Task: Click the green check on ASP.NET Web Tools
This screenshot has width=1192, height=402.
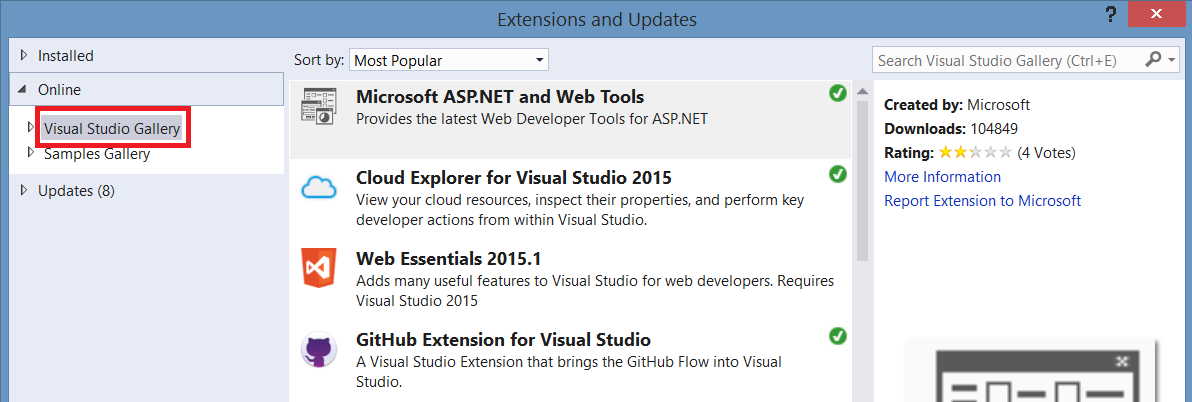Action: [x=838, y=93]
